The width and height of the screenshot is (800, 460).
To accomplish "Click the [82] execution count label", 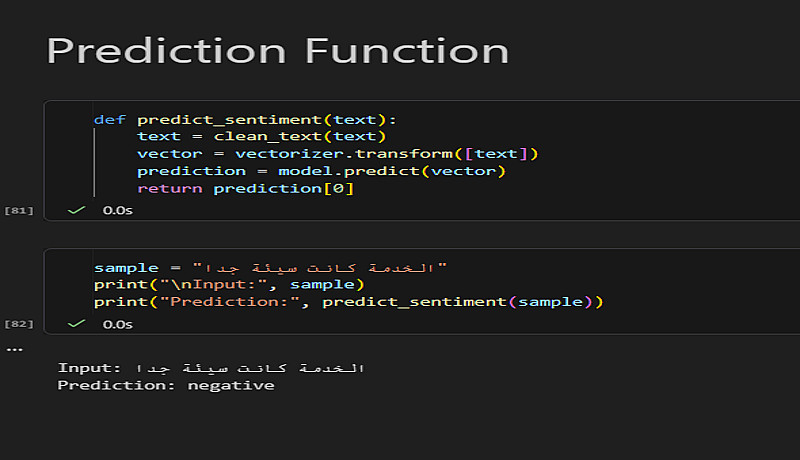I will pos(19,324).
